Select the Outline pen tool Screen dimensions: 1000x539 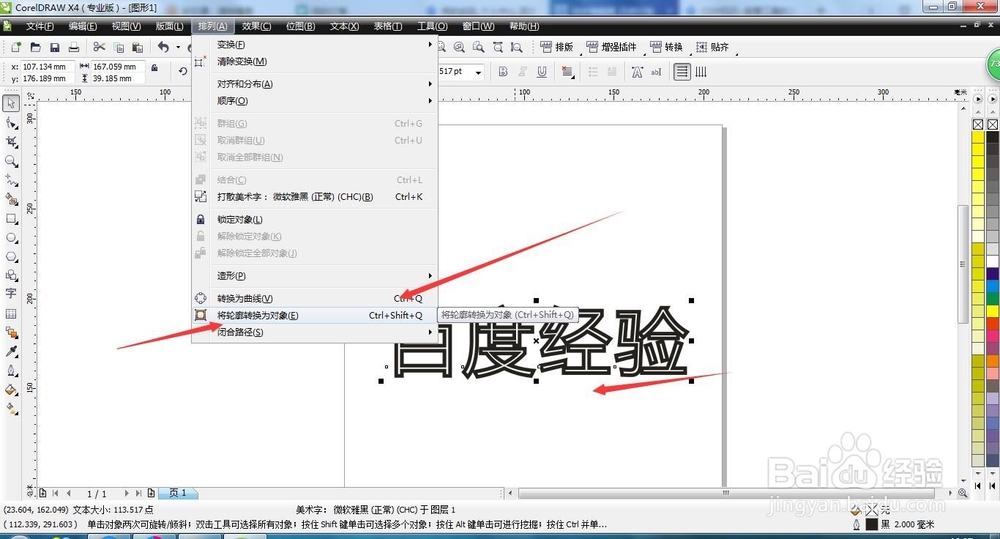[11, 371]
